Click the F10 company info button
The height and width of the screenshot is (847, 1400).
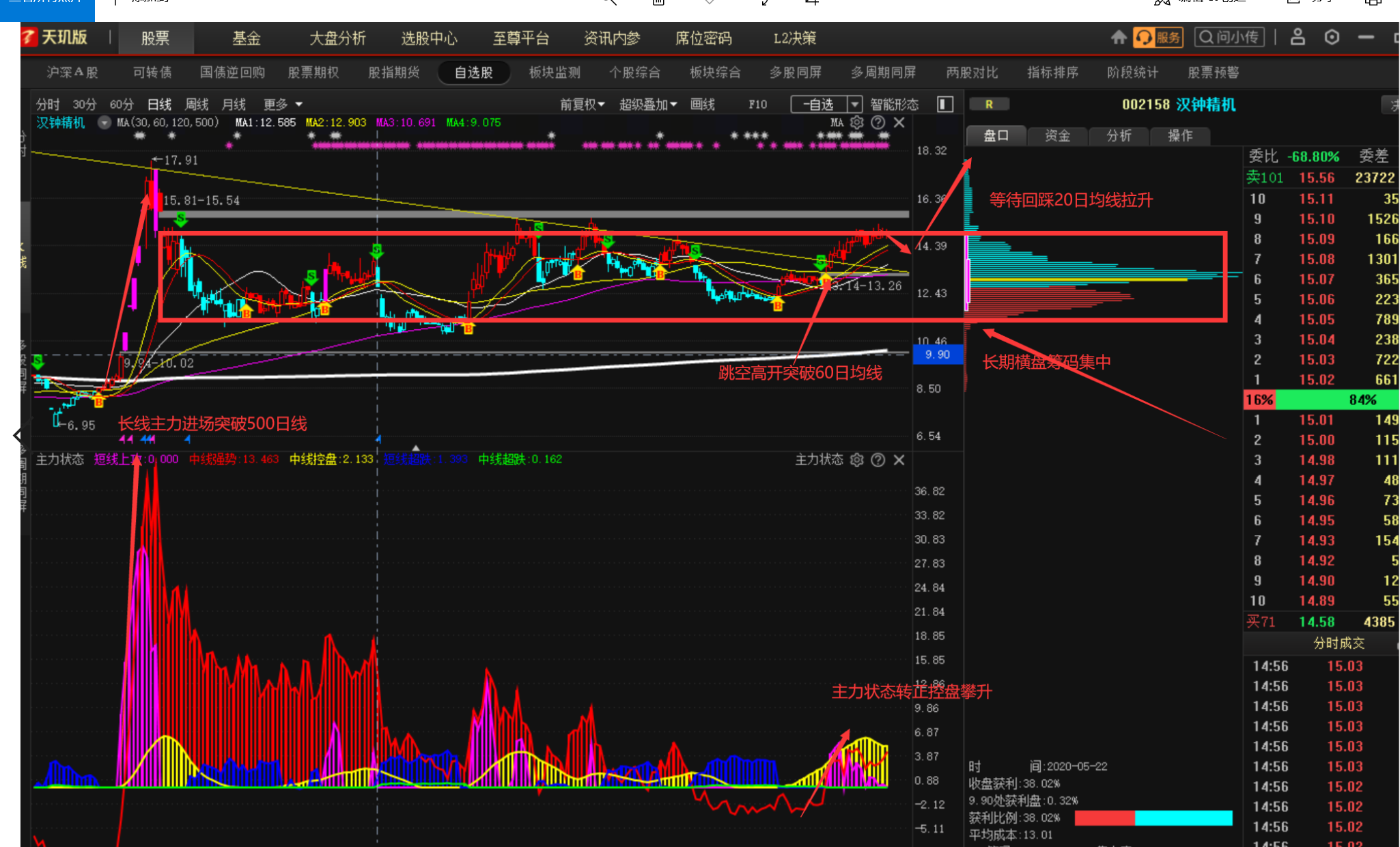click(758, 104)
